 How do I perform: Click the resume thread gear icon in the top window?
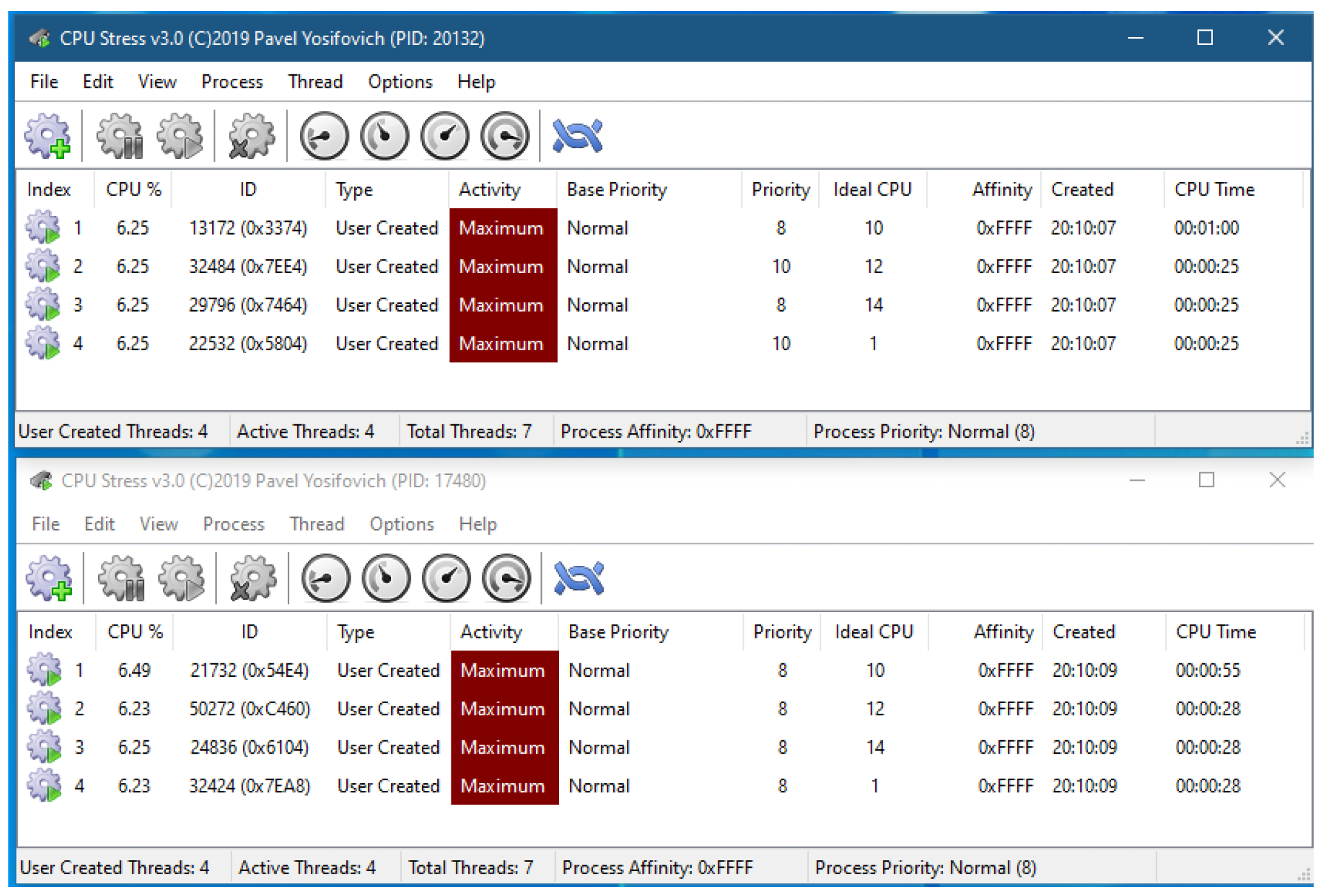180,136
